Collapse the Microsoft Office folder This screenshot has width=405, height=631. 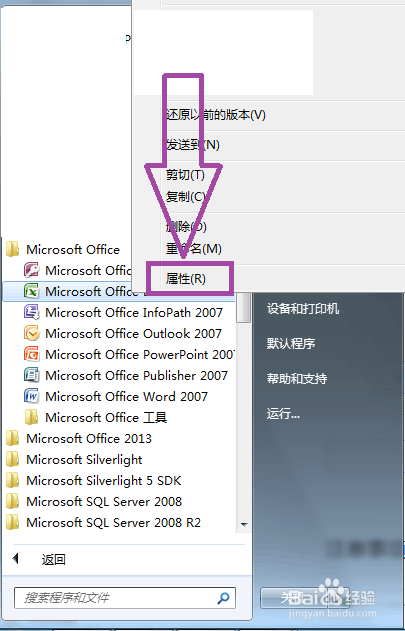(63, 250)
